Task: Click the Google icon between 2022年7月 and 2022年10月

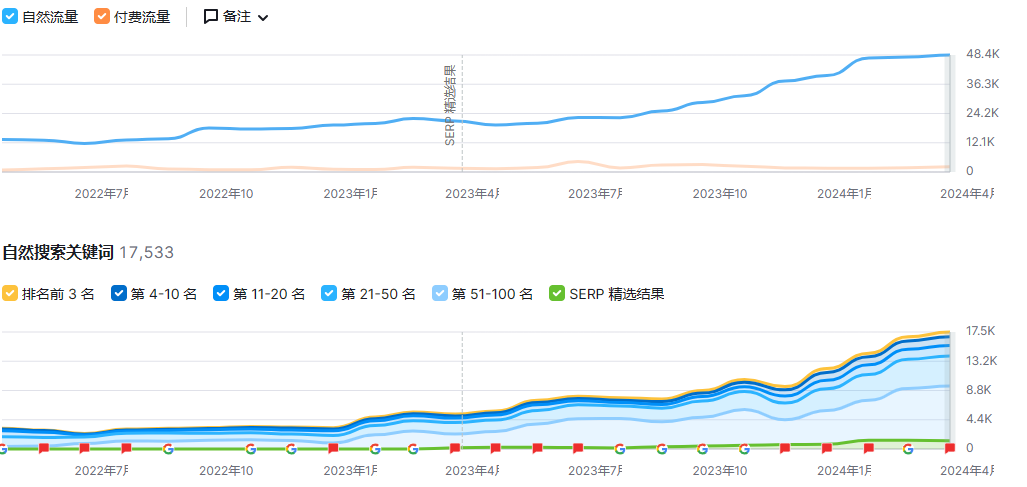Action: pyautogui.click(x=168, y=449)
